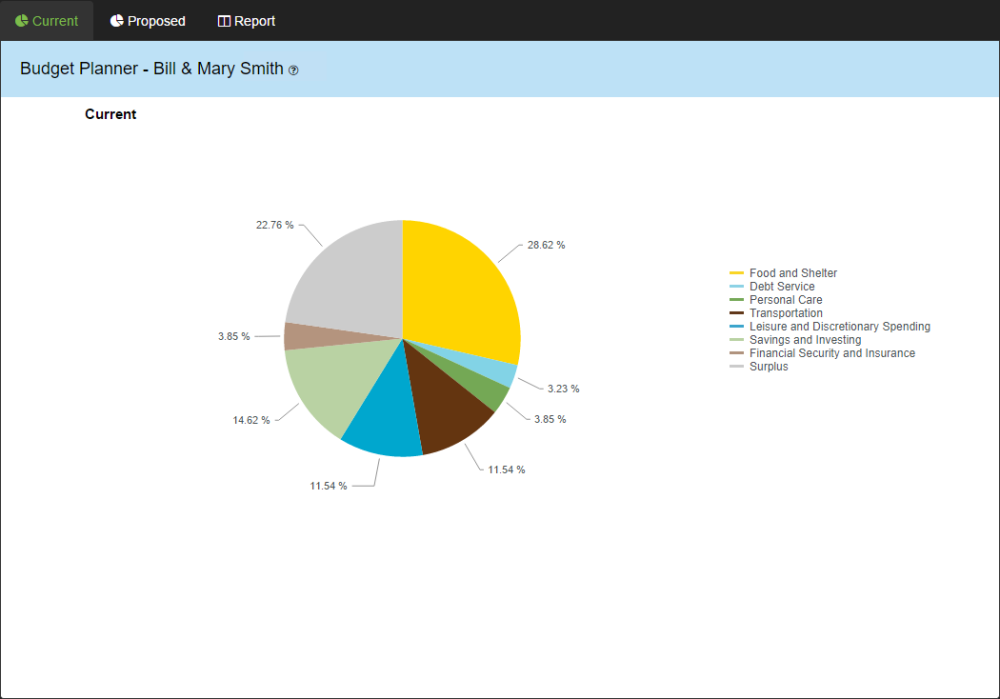The width and height of the screenshot is (1000, 699).
Task: Click the pie chart icon on Current tab
Action: click(21, 20)
